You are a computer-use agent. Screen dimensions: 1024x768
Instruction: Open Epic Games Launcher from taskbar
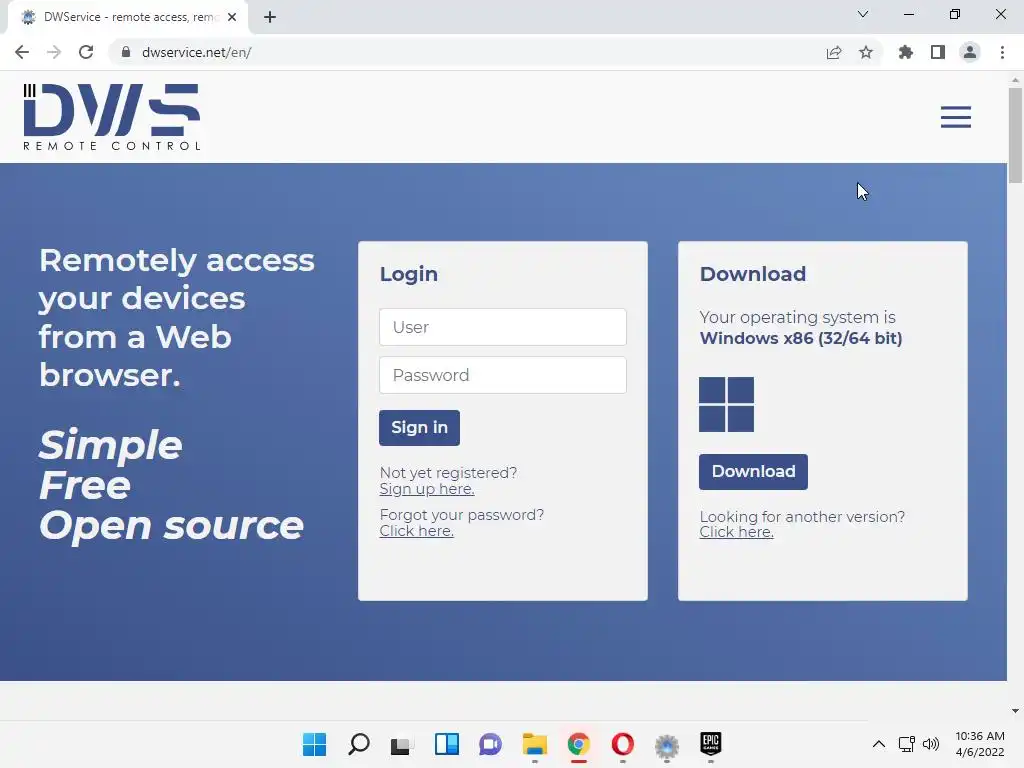coord(711,744)
